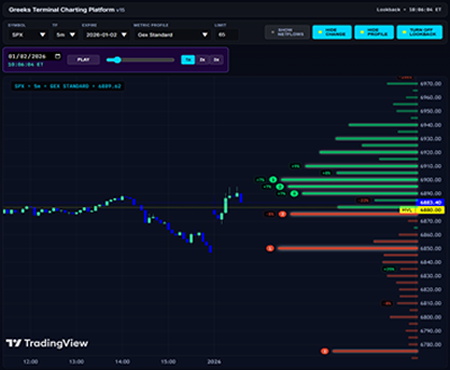Click the red percent tag at 6810

pyautogui.click(x=387, y=303)
